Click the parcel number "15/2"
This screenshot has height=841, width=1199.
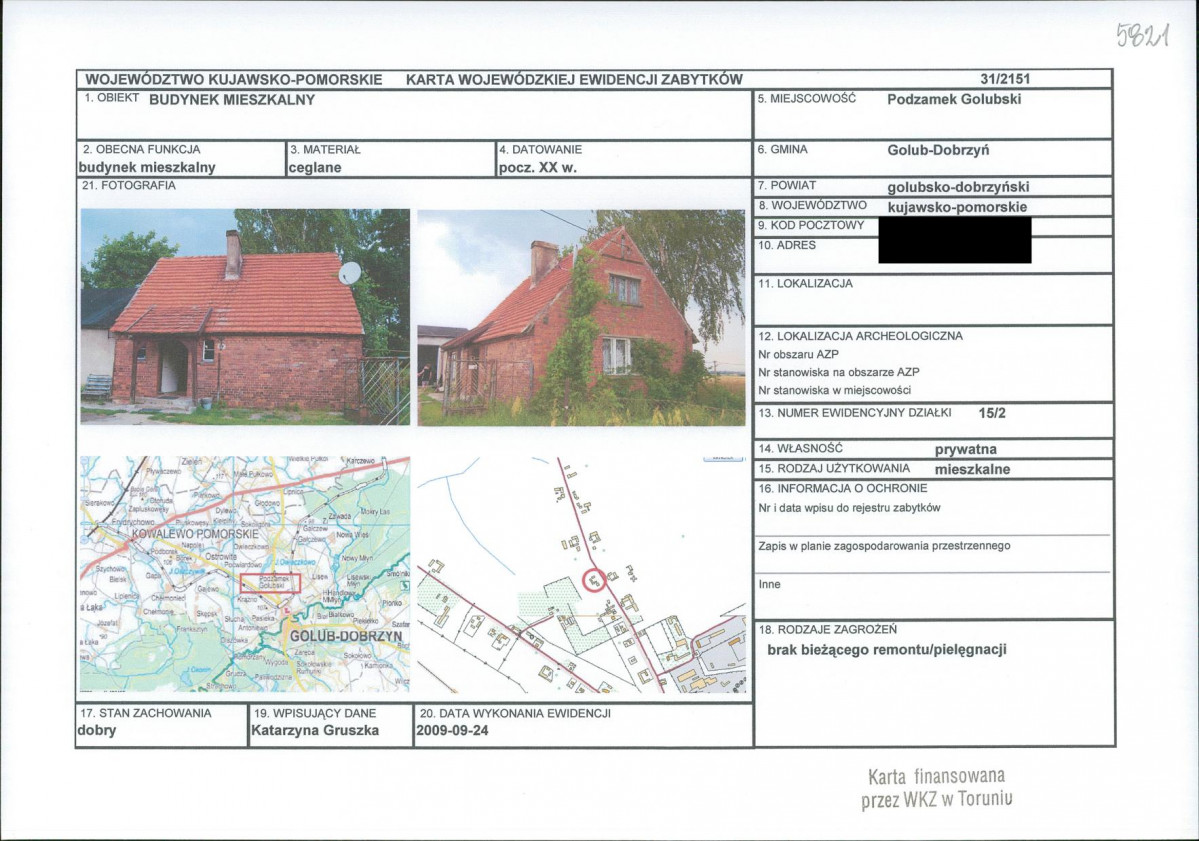pos(992,414)
